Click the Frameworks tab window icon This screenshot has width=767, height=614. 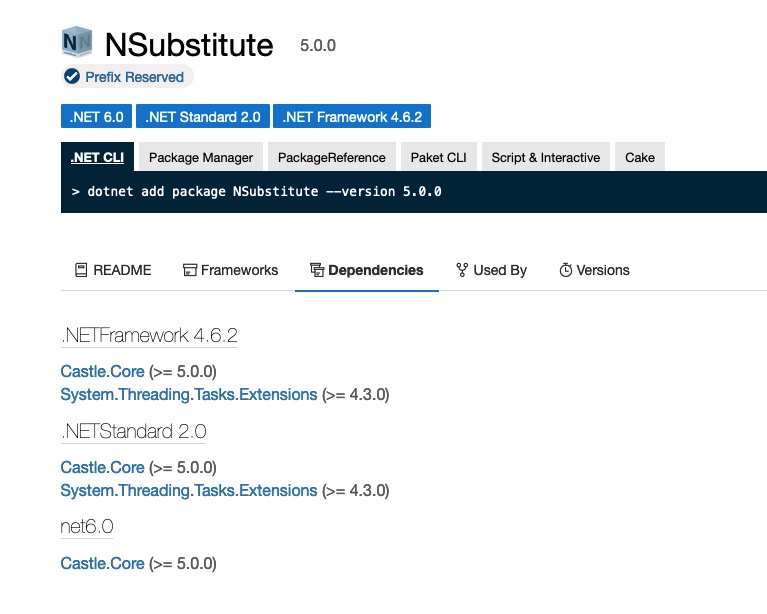(189, 270)
